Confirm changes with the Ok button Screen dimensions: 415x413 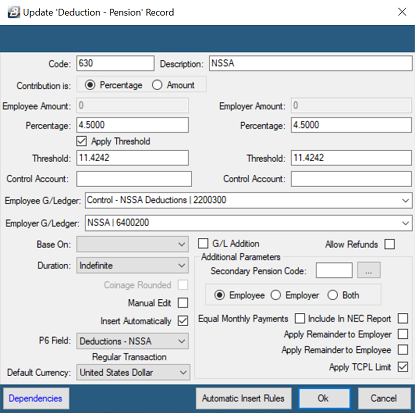coord(323,398)
